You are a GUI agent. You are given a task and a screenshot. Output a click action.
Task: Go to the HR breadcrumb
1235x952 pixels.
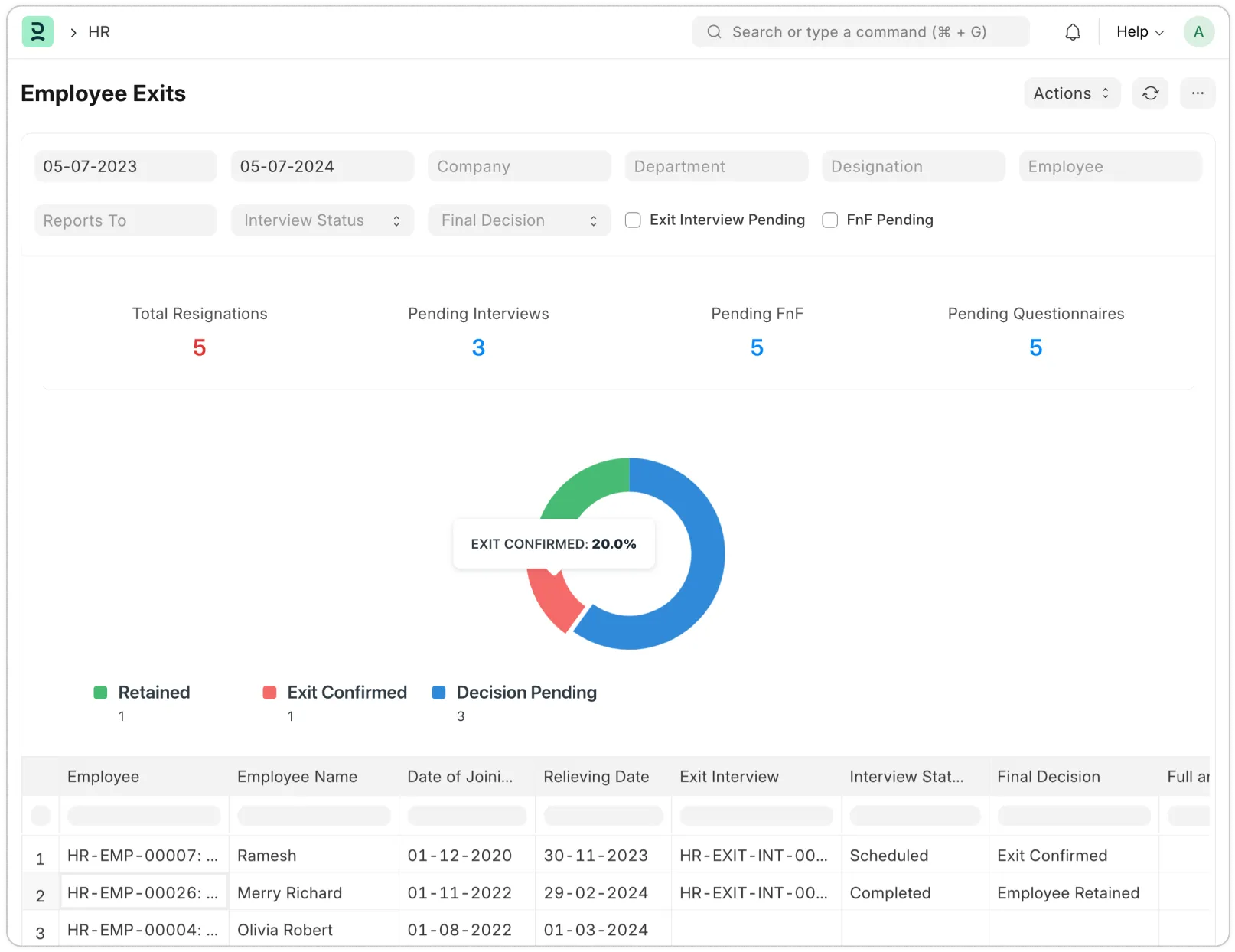[x=99, y=32]
